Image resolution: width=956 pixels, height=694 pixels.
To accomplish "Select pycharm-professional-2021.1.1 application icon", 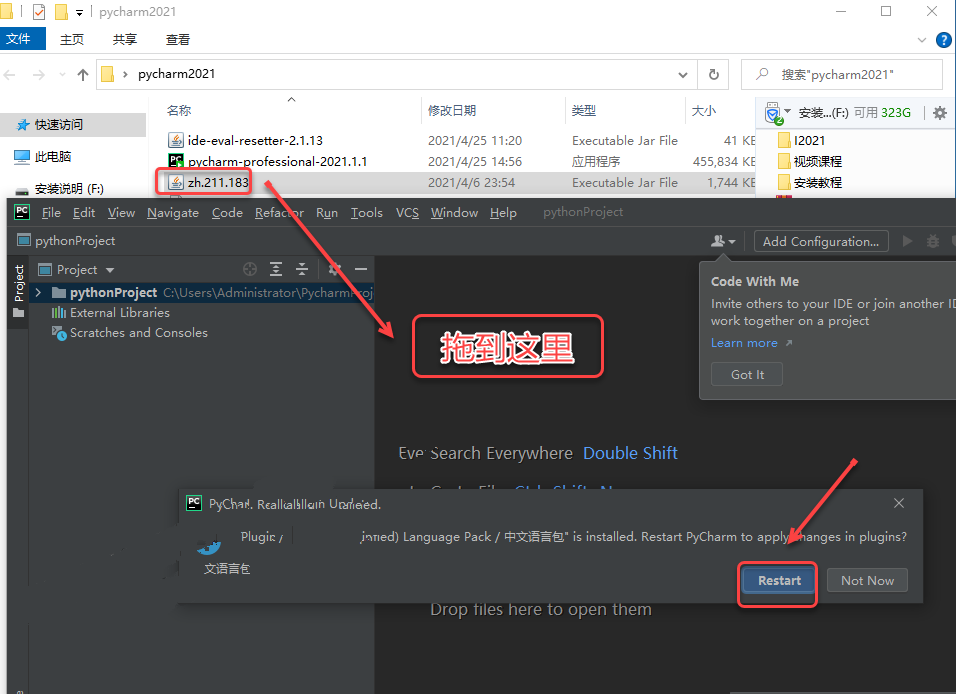I will coord(176,161).
